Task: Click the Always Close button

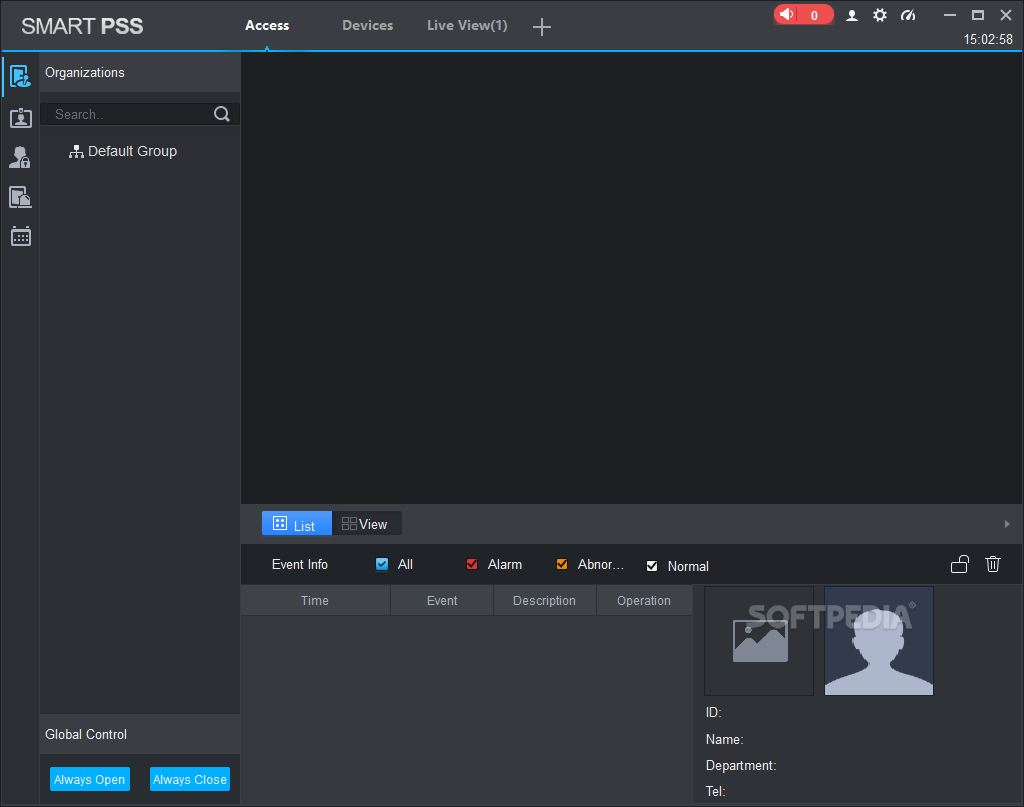Action: tap(189, 779)
